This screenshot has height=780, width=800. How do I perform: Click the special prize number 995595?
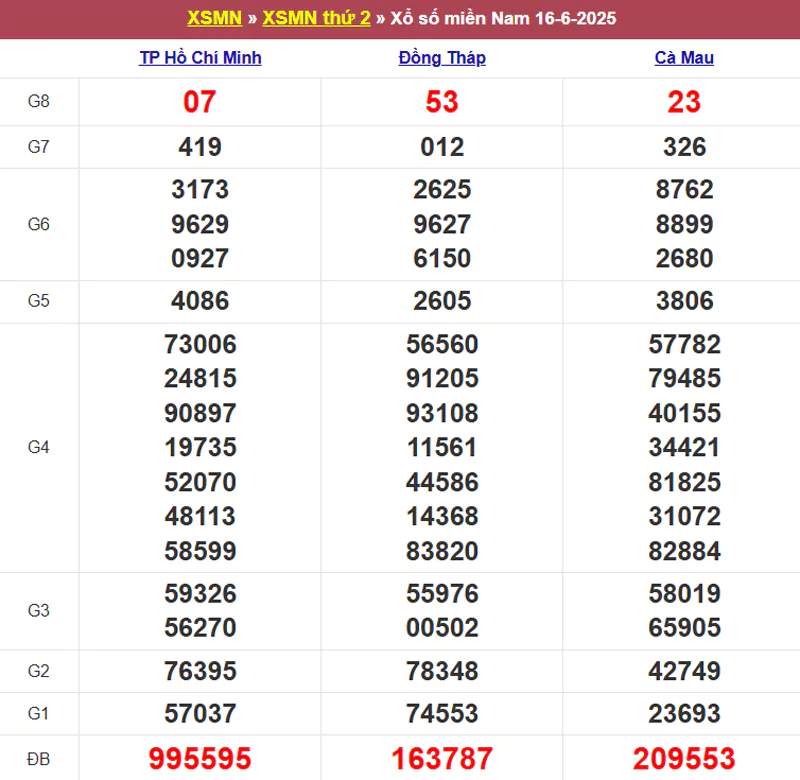200,759
